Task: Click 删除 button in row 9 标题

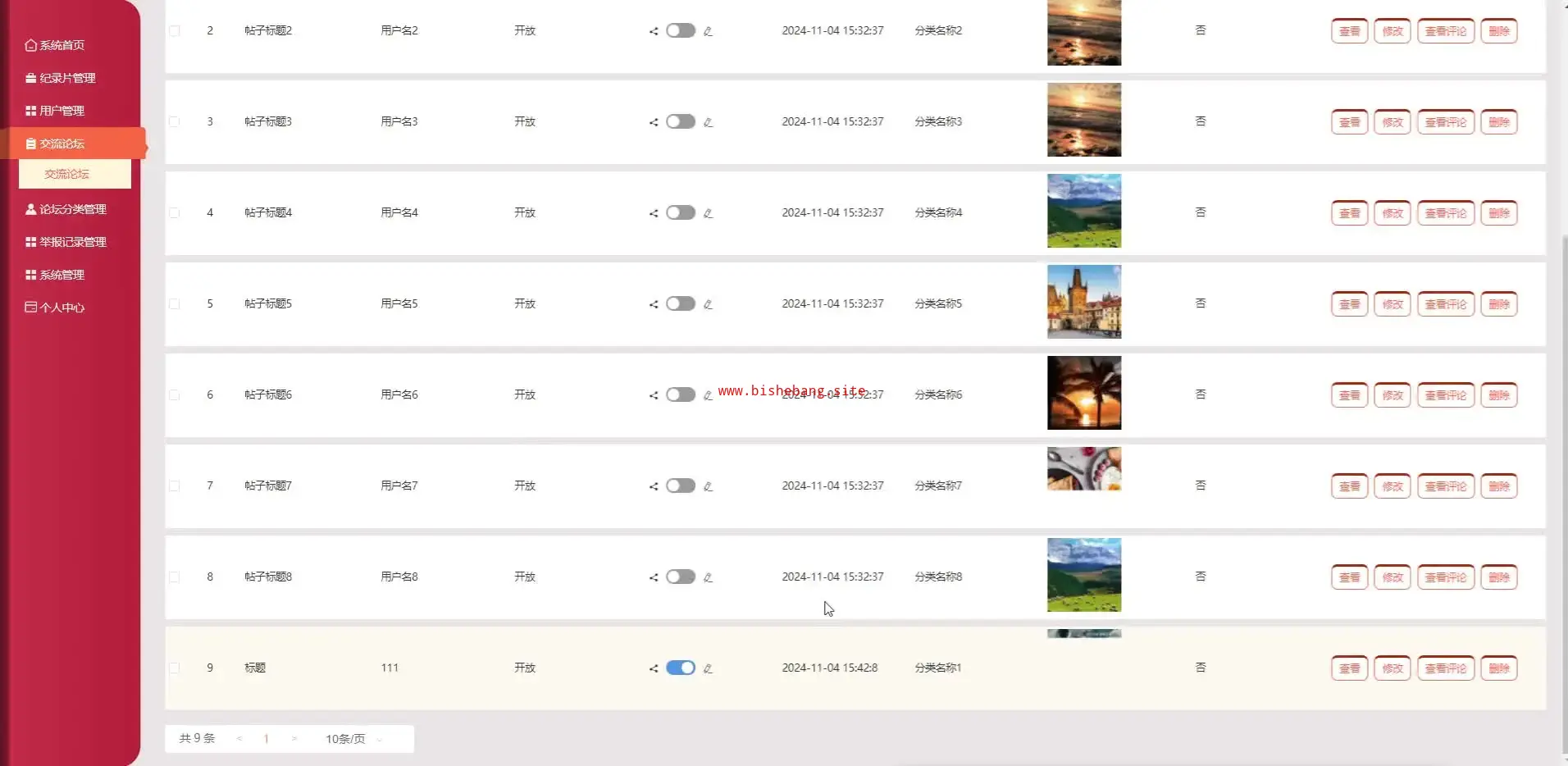Action: [1499, 668]
